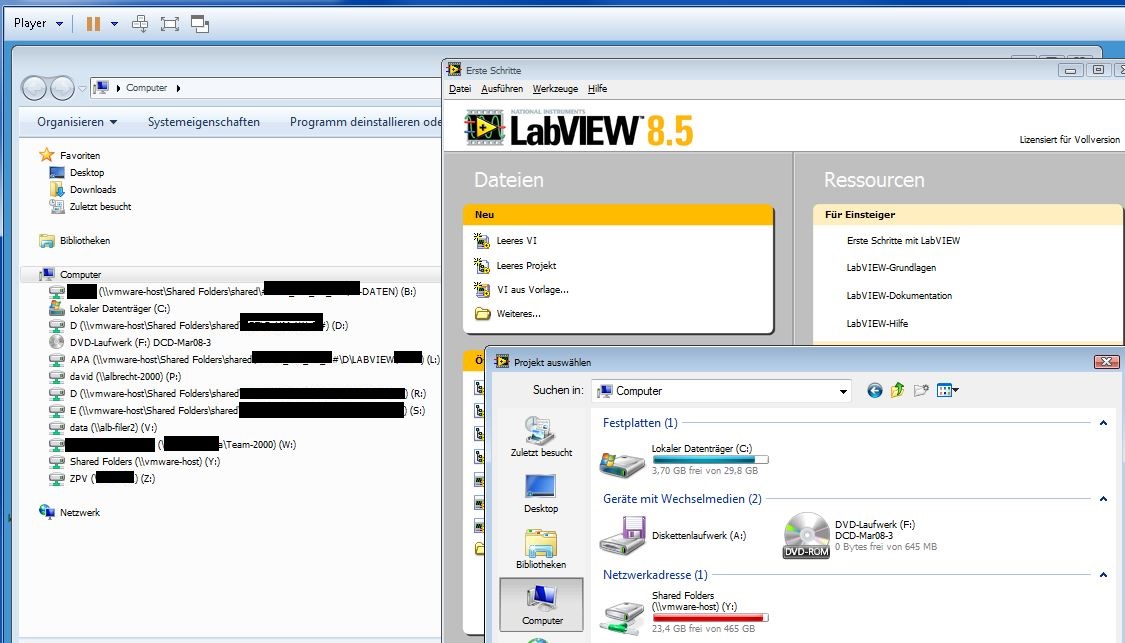Select david (\\albrecht-2000) (P:) in tree
Viewport: 1125px width, 643px height.
(116, 377)
